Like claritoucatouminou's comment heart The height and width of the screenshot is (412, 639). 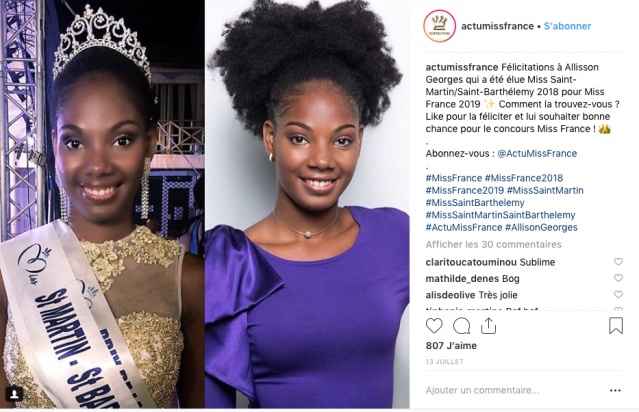[x=618, y=262]
